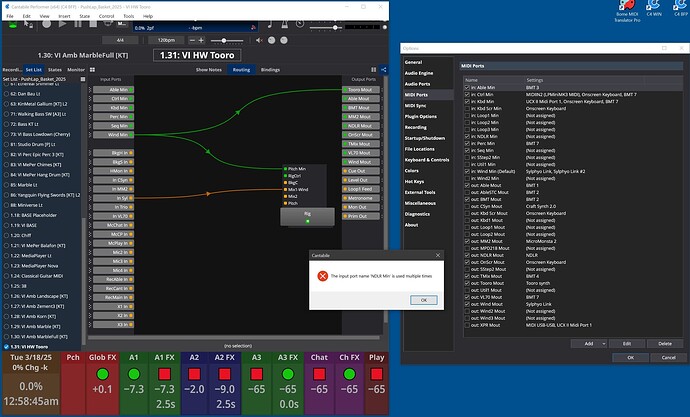This screenshot has width=690, height=417.
Task: Click the Show Notes button
Action: (209, 70)
